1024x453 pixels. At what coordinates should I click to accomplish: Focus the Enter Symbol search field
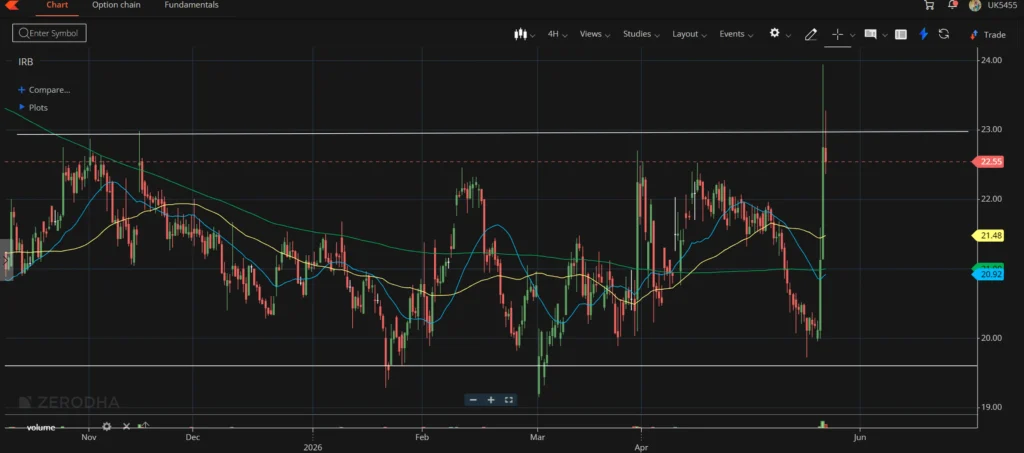click(49, 33)
